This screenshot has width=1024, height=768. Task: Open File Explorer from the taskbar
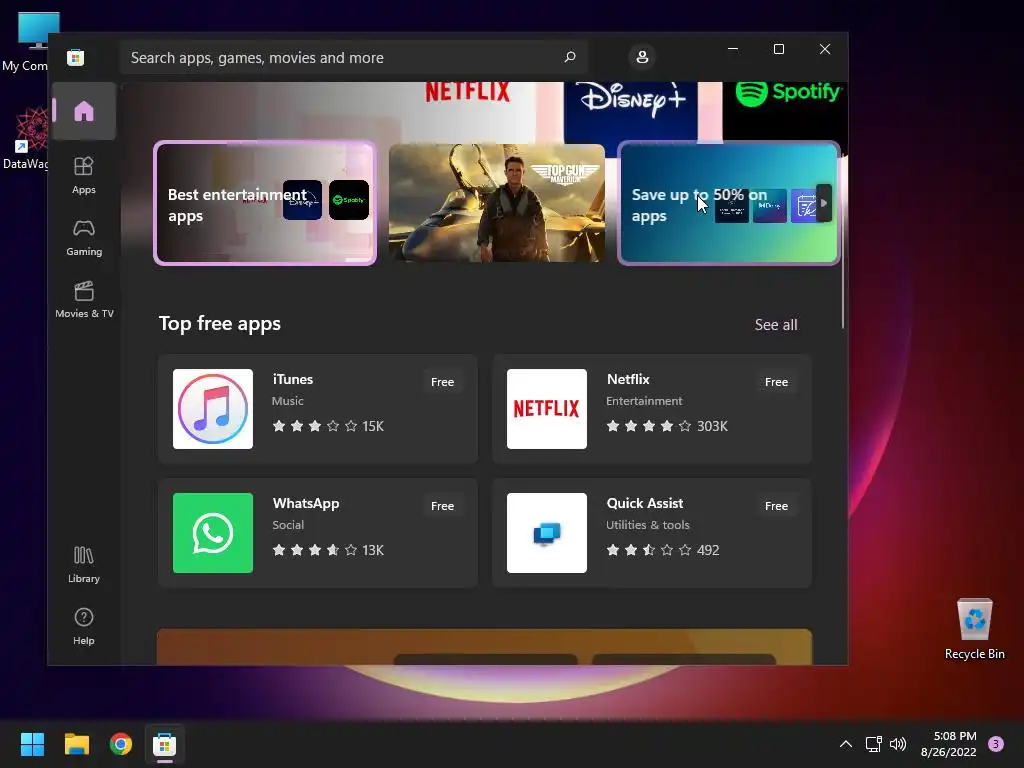76,744
